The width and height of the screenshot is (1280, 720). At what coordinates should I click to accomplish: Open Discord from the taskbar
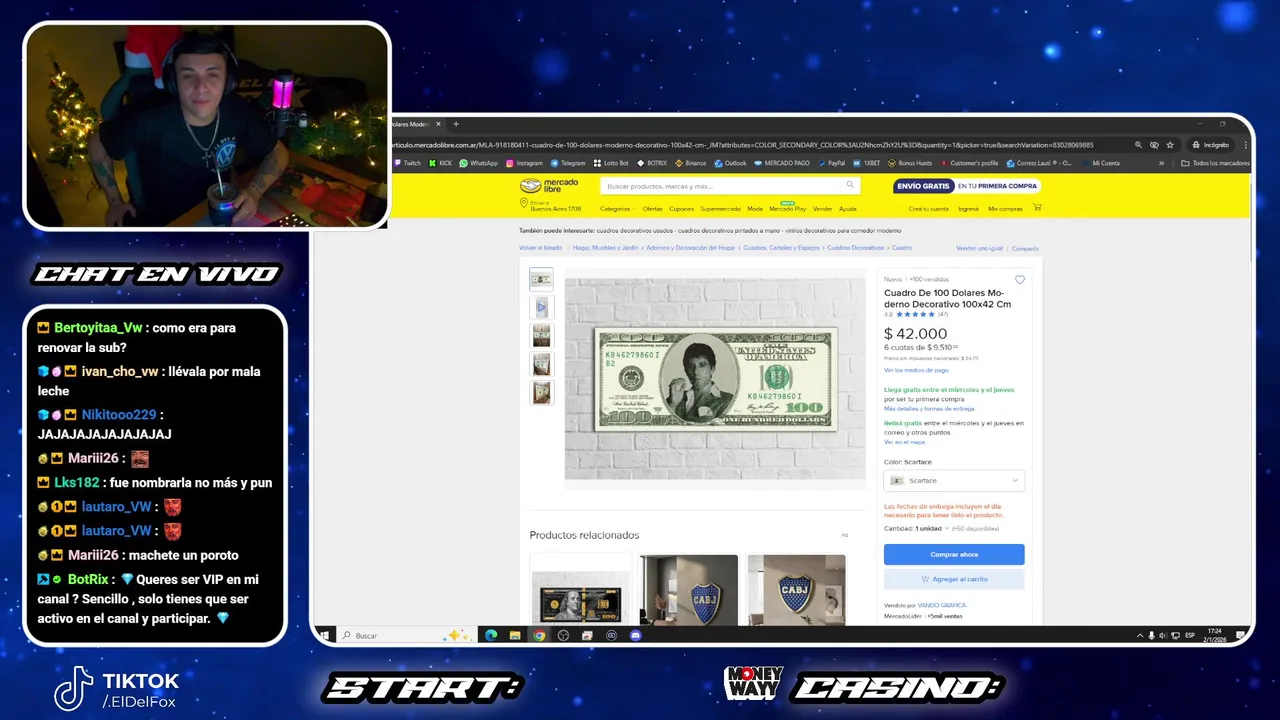coord(636,635)
